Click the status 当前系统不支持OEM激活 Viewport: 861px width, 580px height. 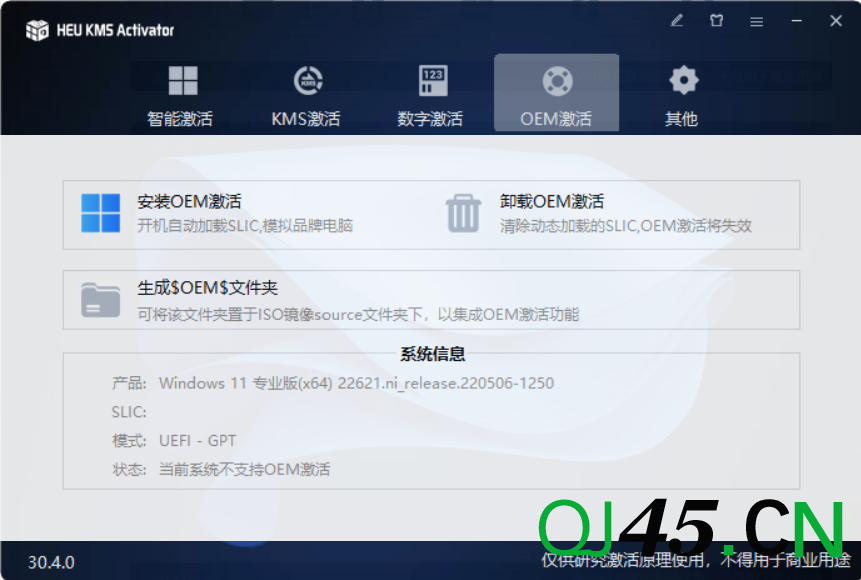point(244,470)
